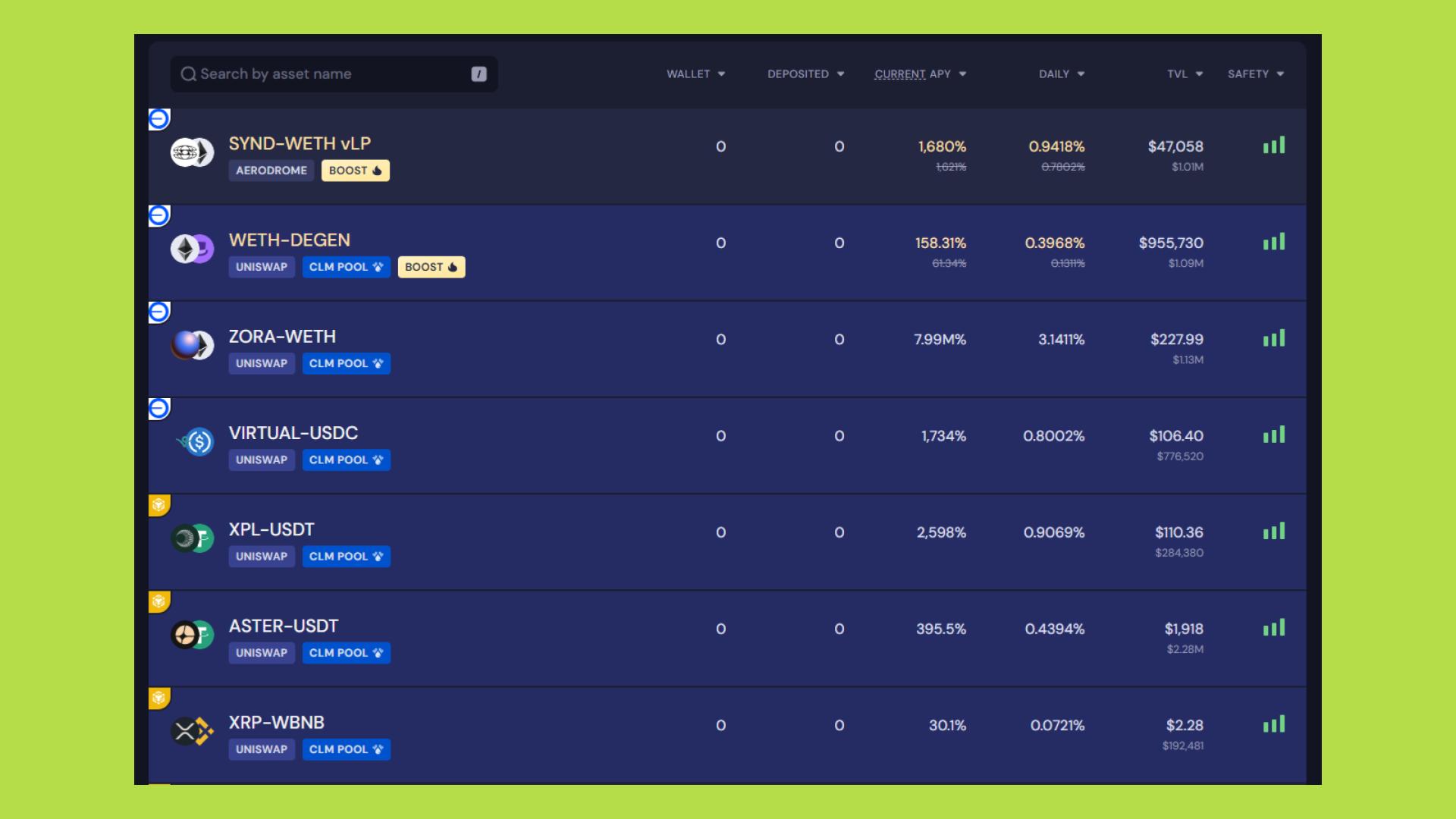1456x819 pixels.
Task: Click the CLM POOL tag on VIRTUAL-USDC
Action: 346,460
